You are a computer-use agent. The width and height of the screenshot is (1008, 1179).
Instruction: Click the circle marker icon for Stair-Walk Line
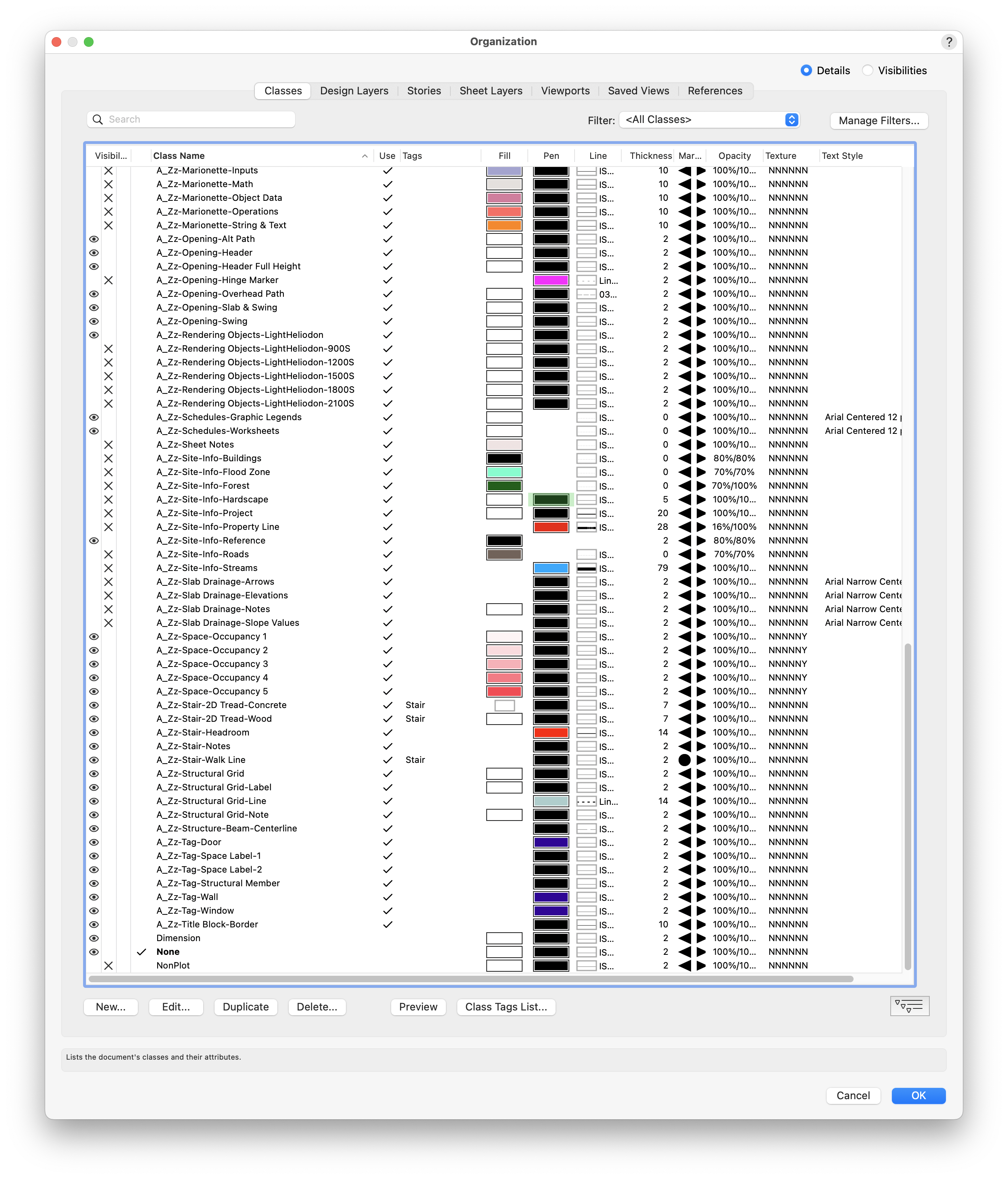(684, 760)
